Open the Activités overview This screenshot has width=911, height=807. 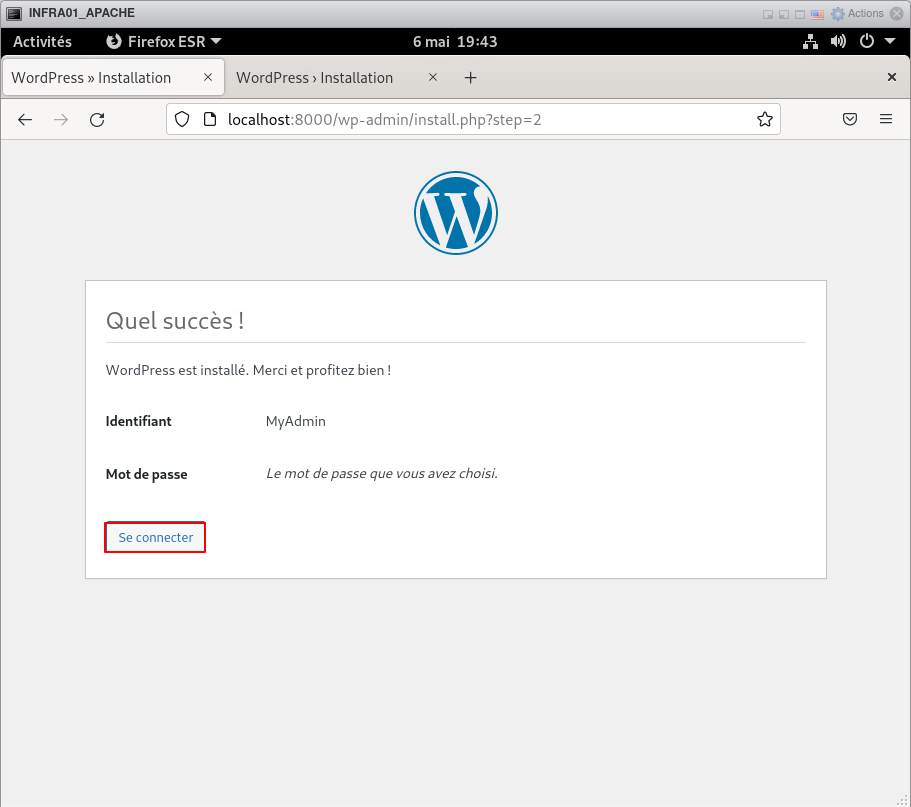coord(42,42)
